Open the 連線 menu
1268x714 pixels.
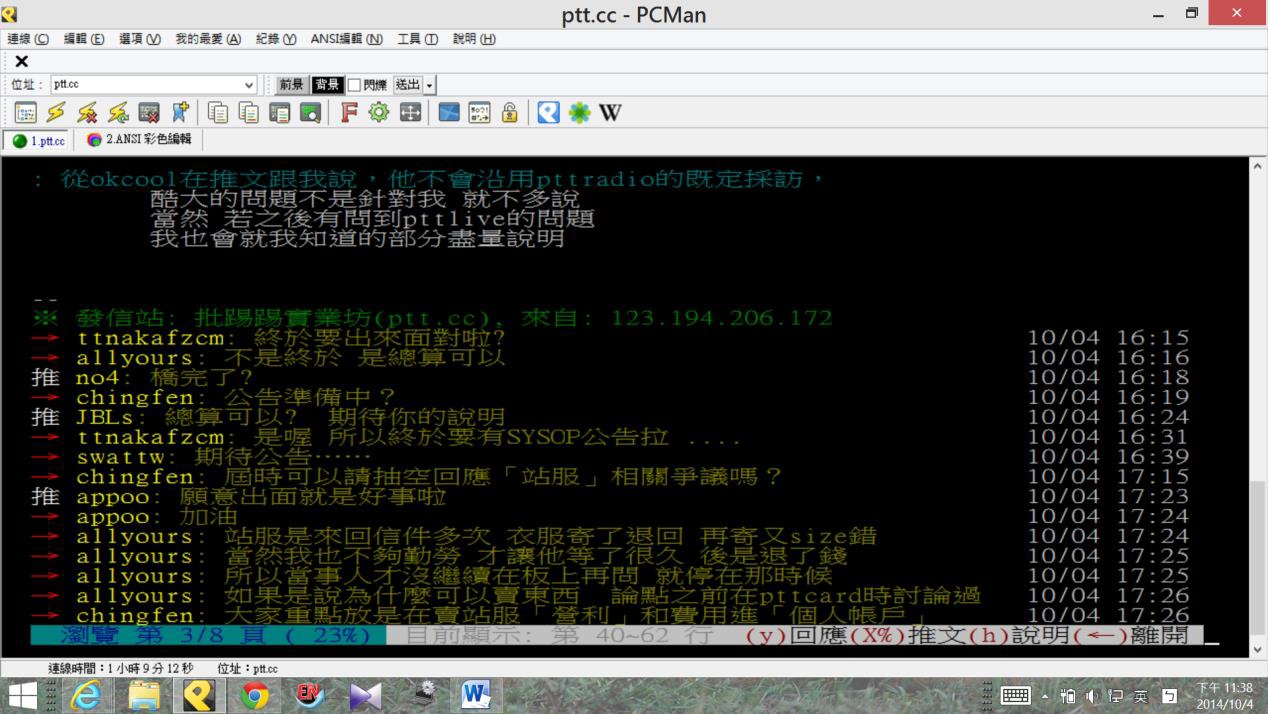28,39
